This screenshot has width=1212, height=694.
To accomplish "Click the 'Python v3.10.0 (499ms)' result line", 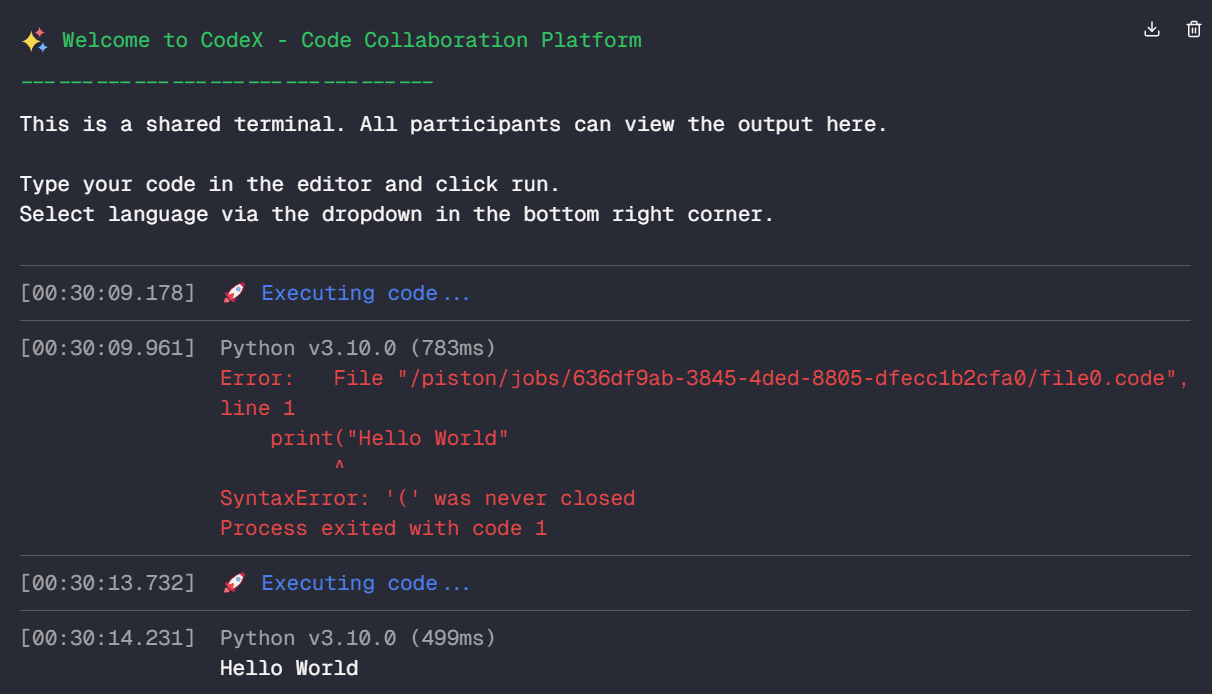I will (x=357, y=637).
